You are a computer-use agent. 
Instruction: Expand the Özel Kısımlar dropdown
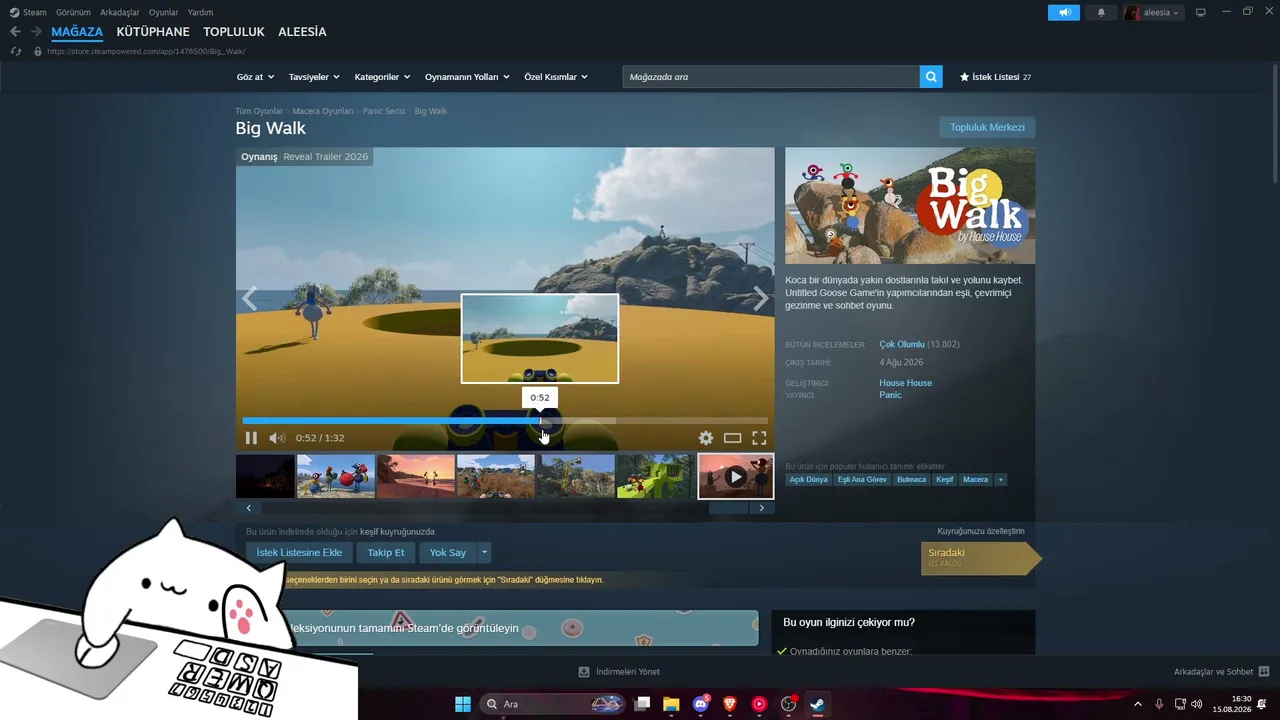click(x=556, y=77)
